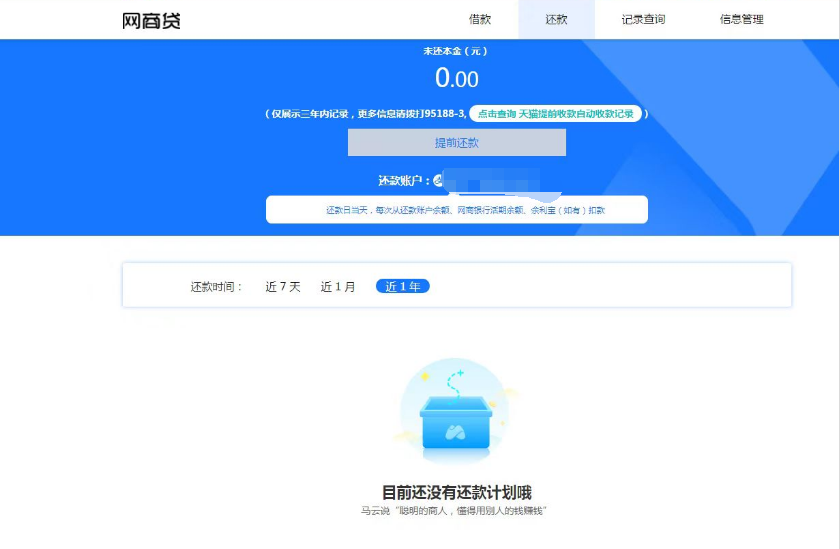Open the 记录查询 tab
This screenshot has height=549, width=840.
point(643,20)
